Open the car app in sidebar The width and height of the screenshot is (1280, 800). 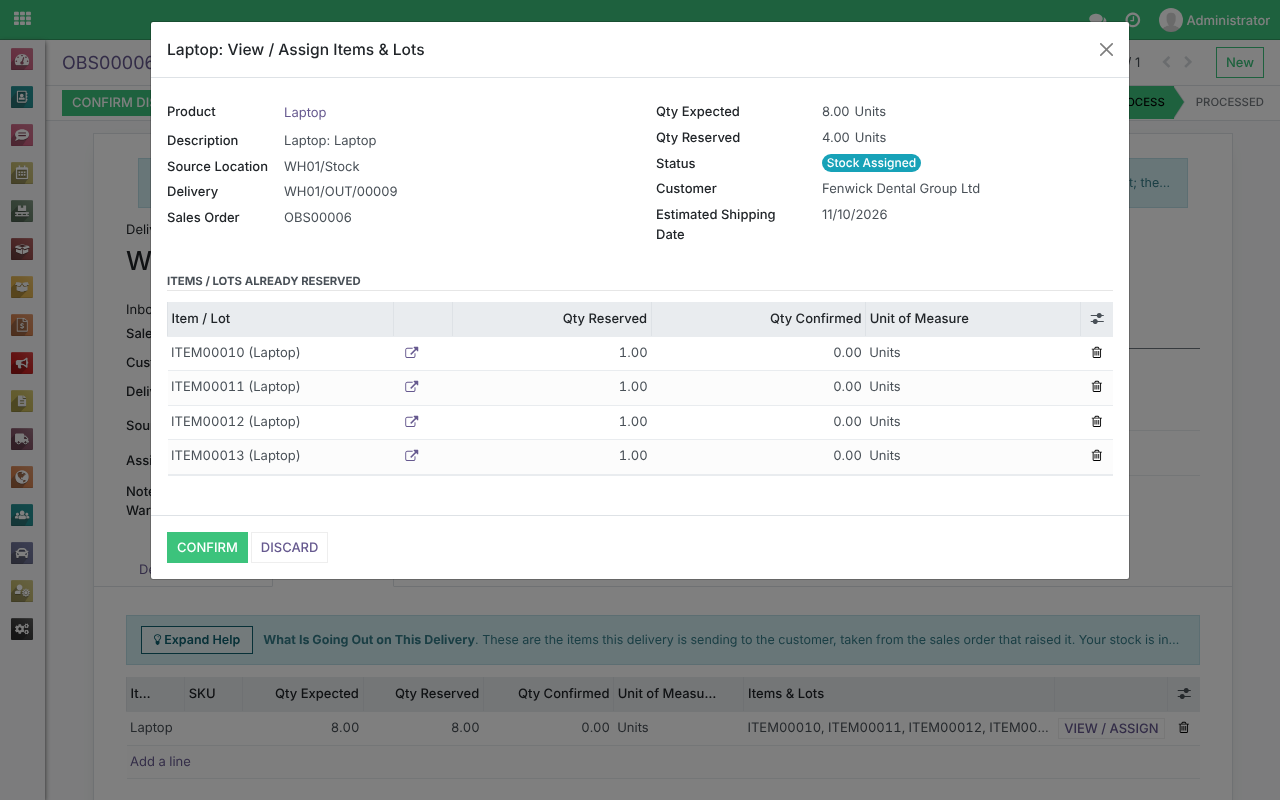tap(22, 553)
